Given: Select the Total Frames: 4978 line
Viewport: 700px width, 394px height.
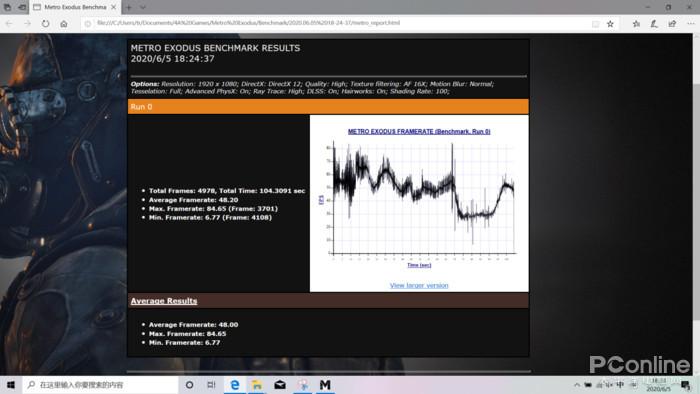Looking at the screenshot, I should [227, 191].
